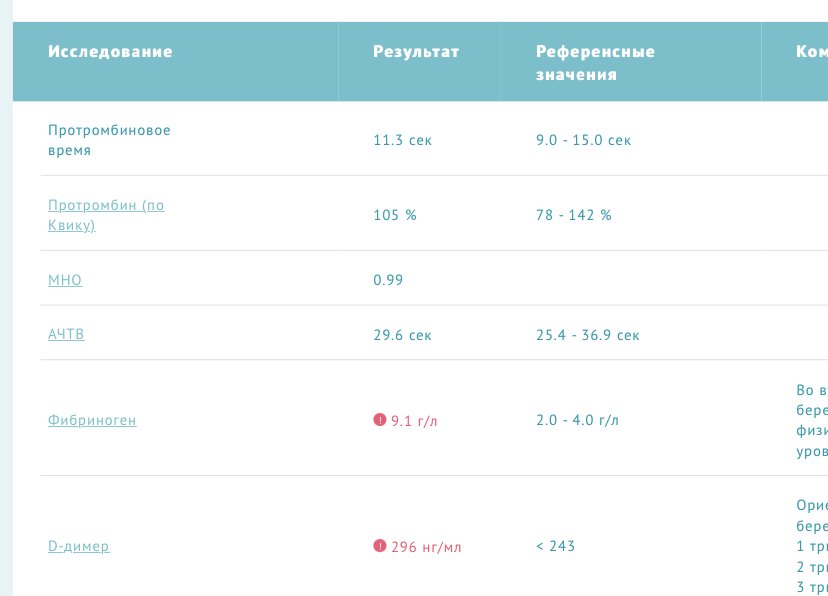828x596 pixels.
Task: Click the red warning icon beside D-димер result
Action: click(379, 545)
